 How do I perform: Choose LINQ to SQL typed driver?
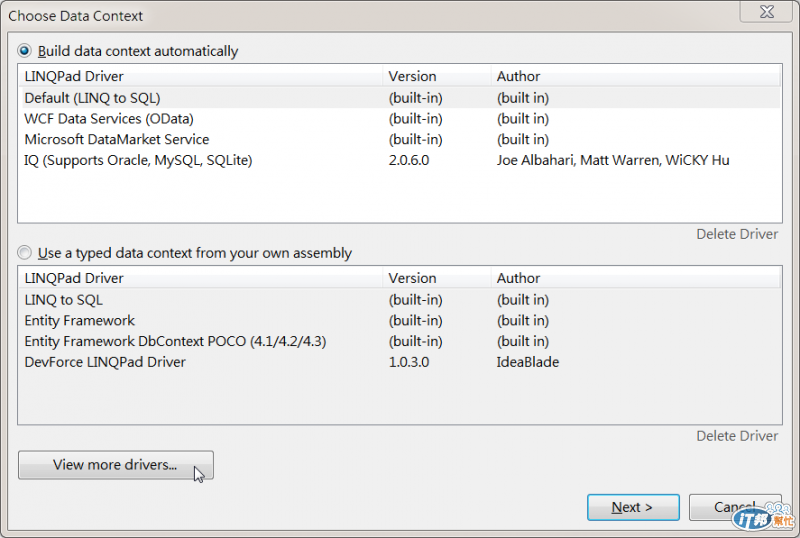tap(63, 300)
